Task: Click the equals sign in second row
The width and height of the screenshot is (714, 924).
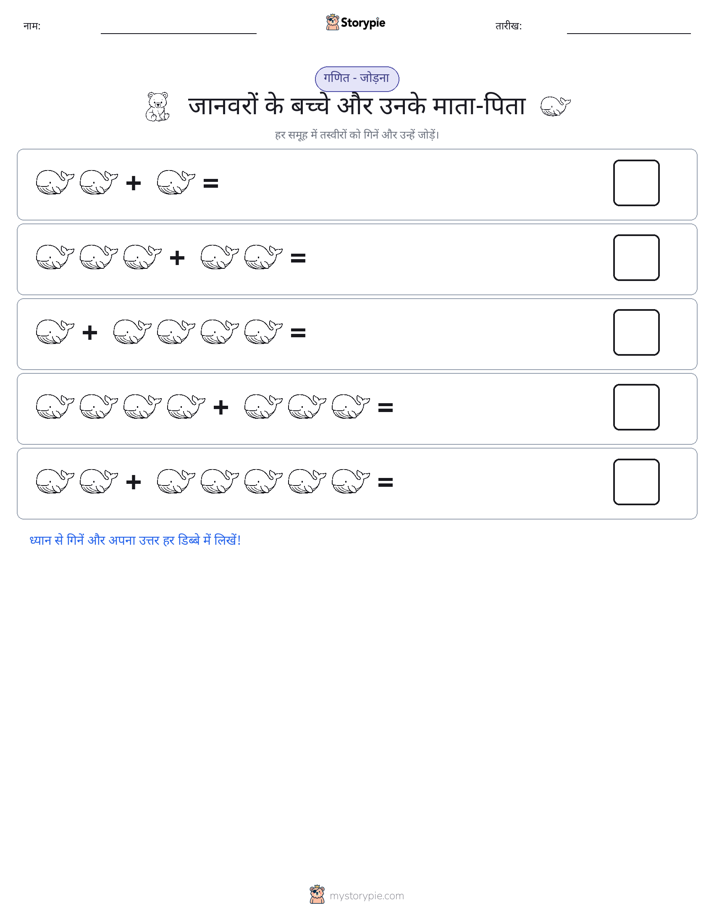Action: coord(298,258)
